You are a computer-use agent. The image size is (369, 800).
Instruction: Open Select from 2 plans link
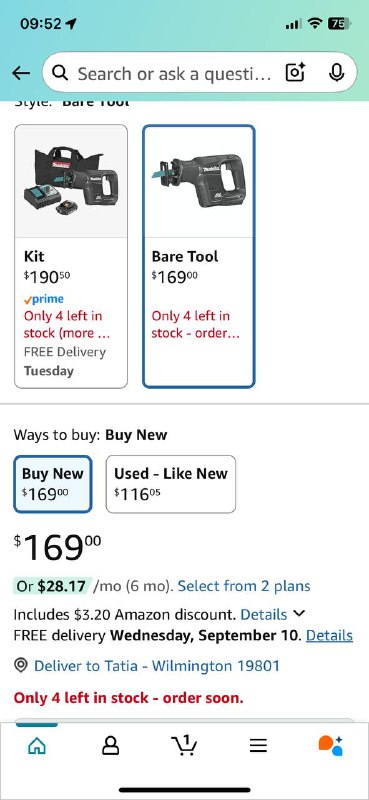pos(244,586)
